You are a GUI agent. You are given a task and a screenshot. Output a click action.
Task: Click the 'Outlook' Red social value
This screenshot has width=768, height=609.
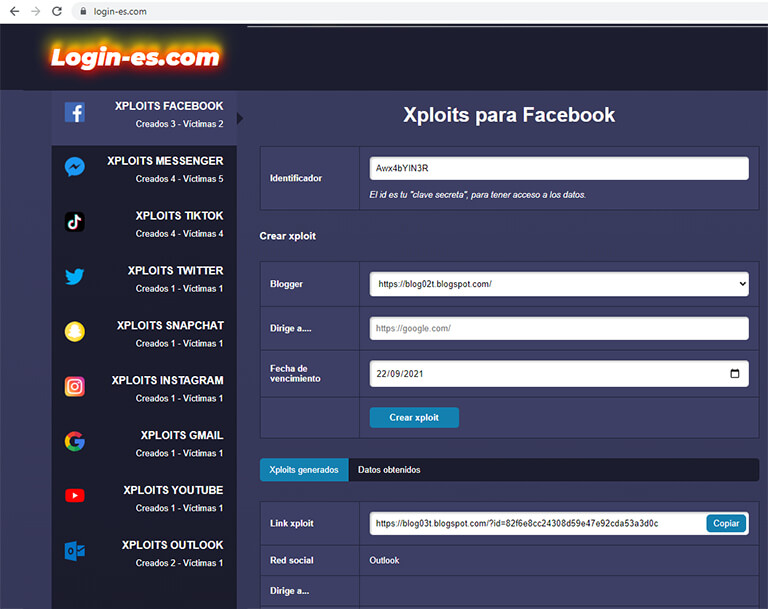tap(384, 560)
